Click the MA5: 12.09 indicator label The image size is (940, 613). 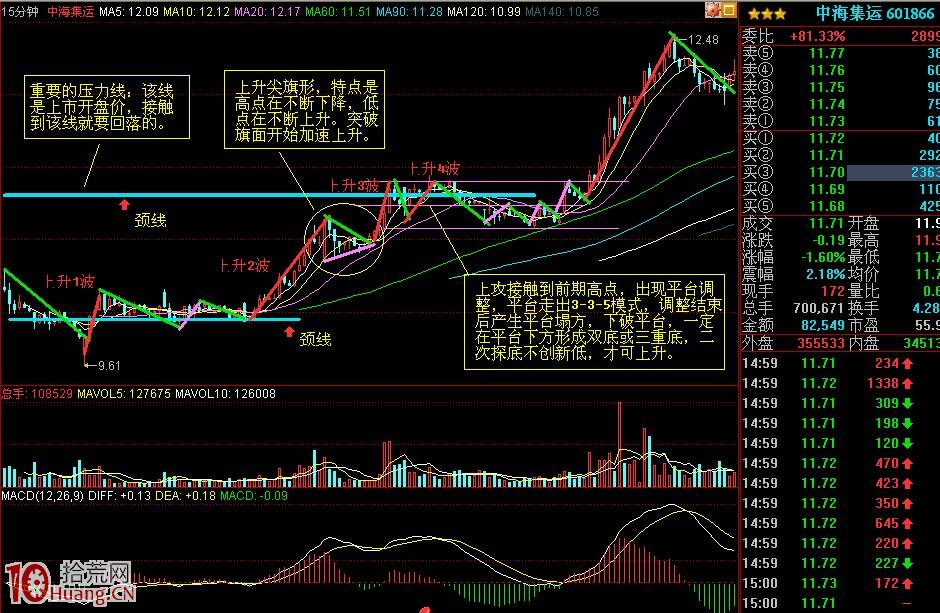(x=129, y=11)
